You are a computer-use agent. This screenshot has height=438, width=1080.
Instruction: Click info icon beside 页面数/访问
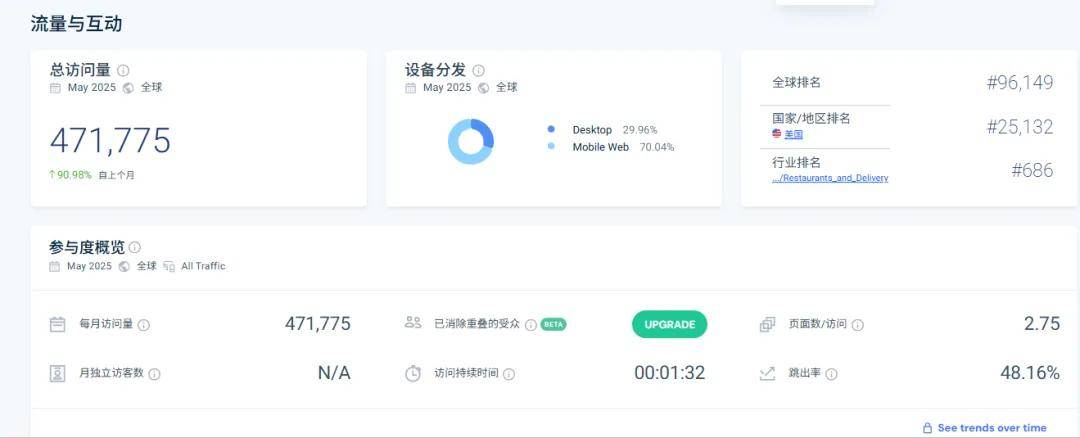click(858, 325)
